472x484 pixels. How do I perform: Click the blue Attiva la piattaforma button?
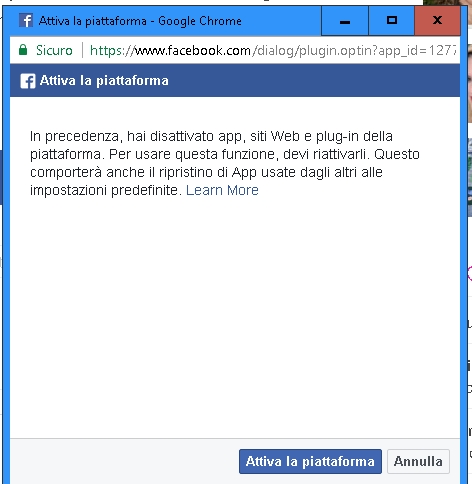[310, 461]
